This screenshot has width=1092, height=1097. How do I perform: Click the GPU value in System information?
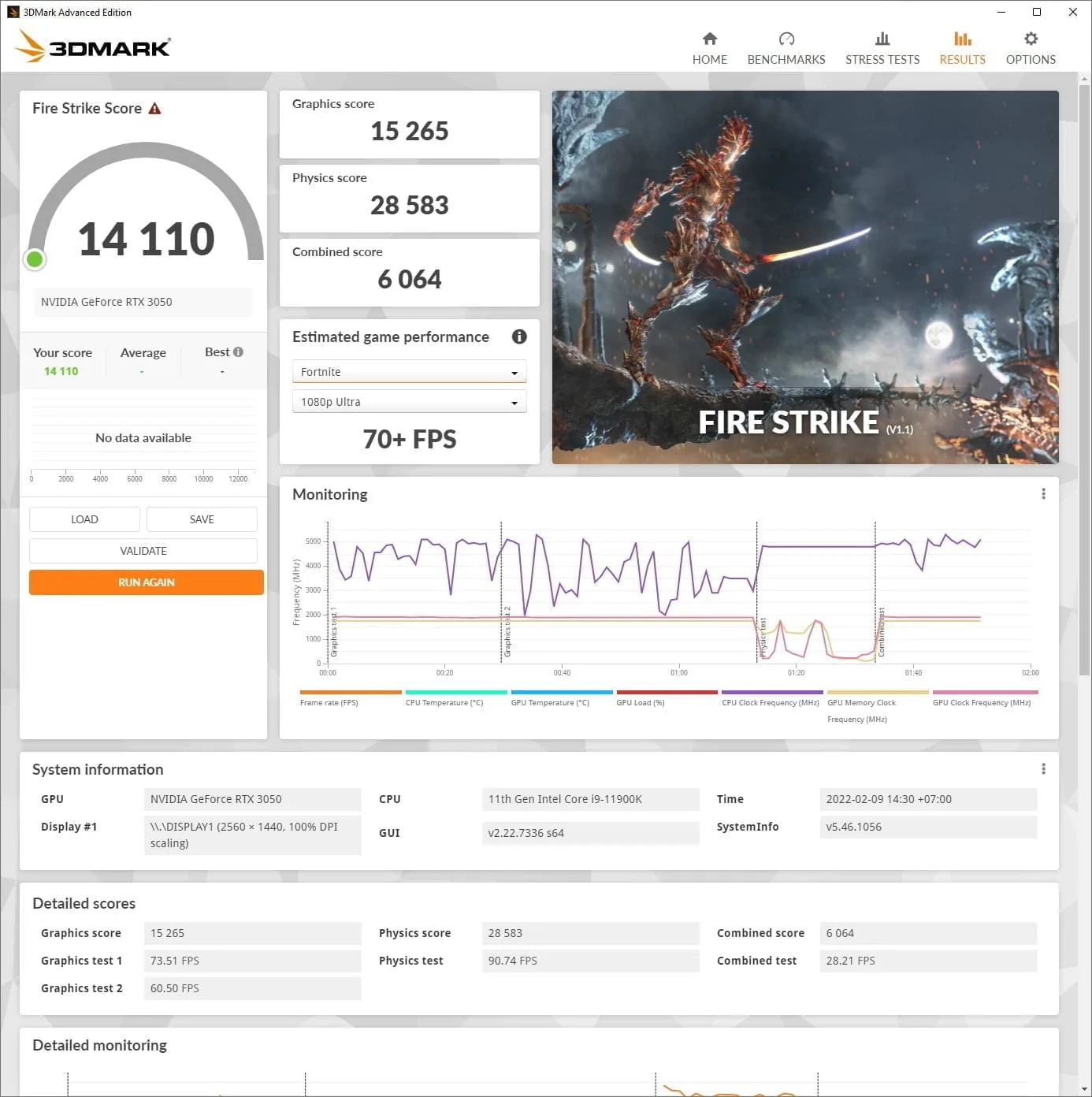point(252,799)
